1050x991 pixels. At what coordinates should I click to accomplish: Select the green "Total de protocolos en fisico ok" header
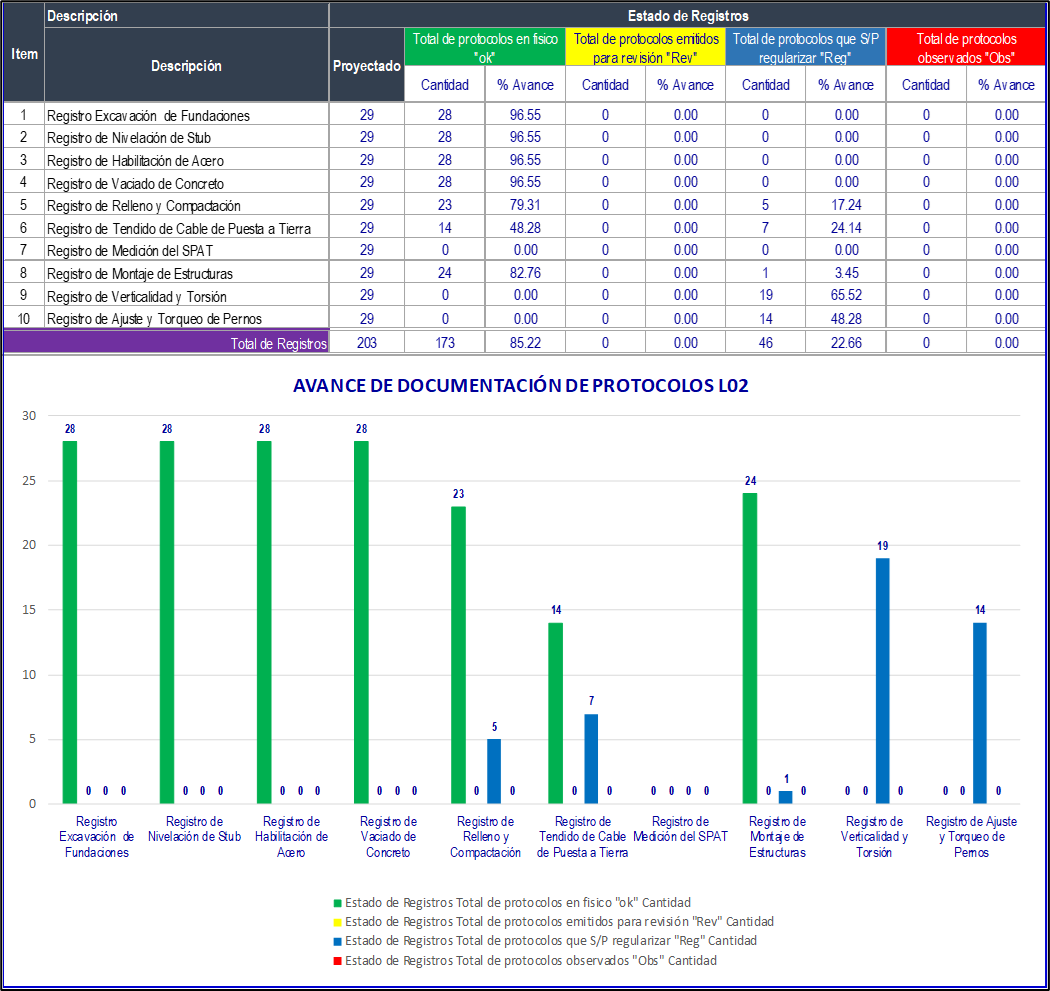point(484,46)
